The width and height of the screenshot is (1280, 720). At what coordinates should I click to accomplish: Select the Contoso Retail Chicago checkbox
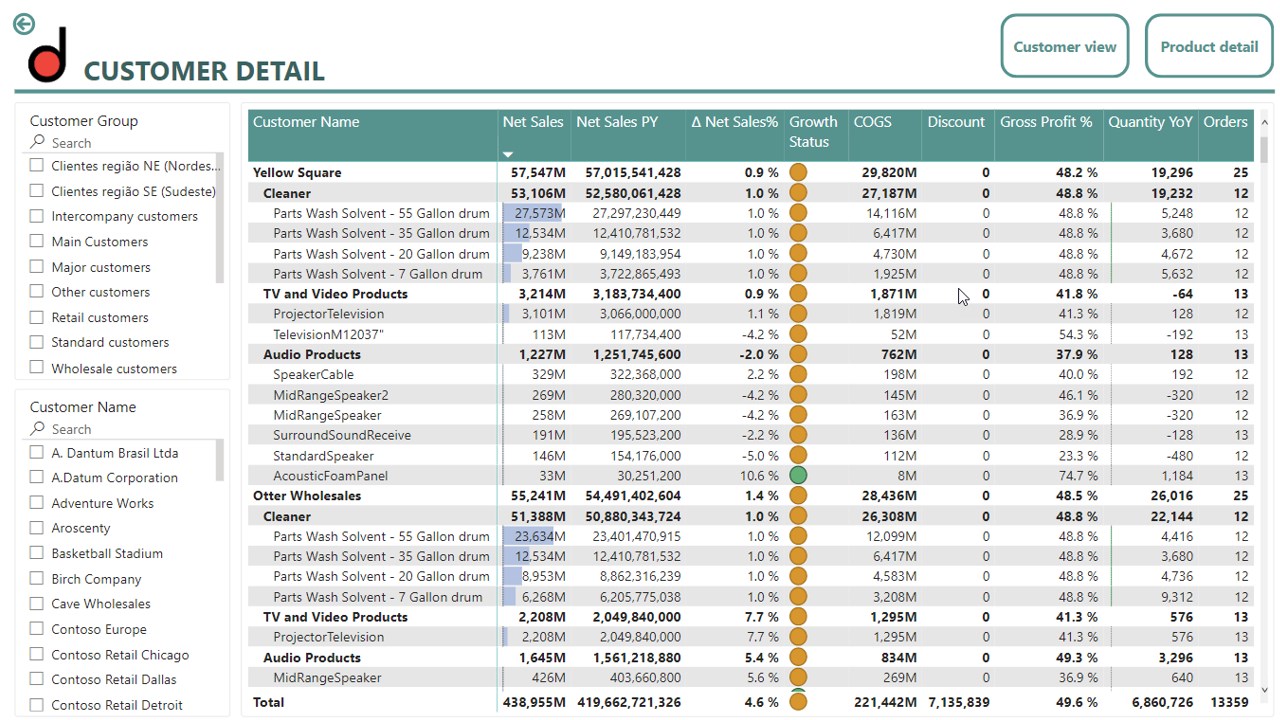(x=37, y=655)
